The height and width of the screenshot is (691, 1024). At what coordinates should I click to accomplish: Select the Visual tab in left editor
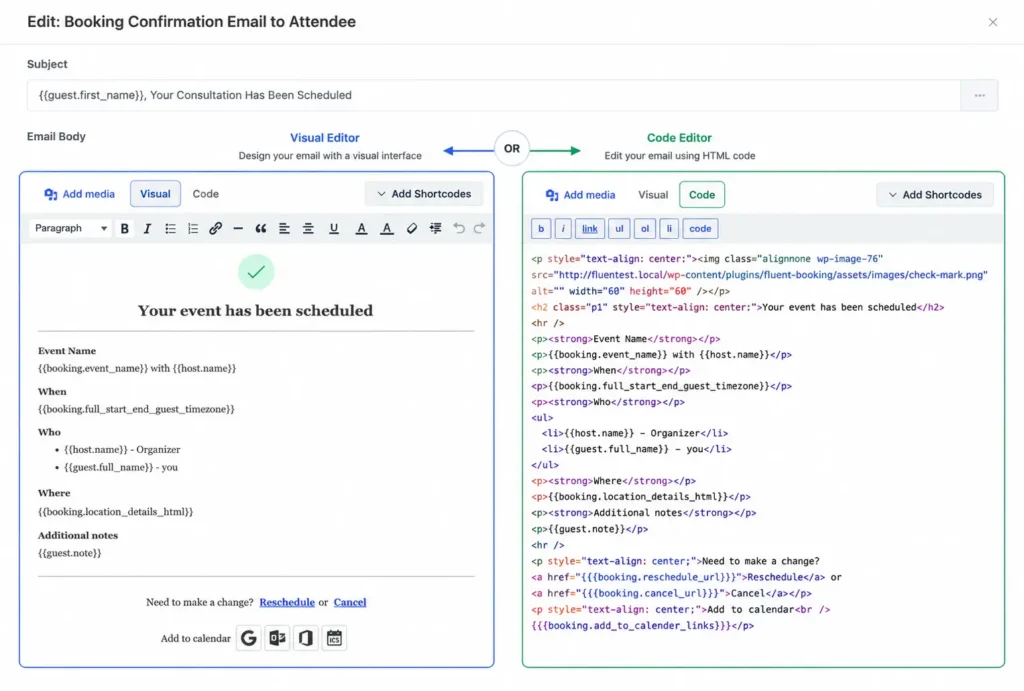click(155, 194)
